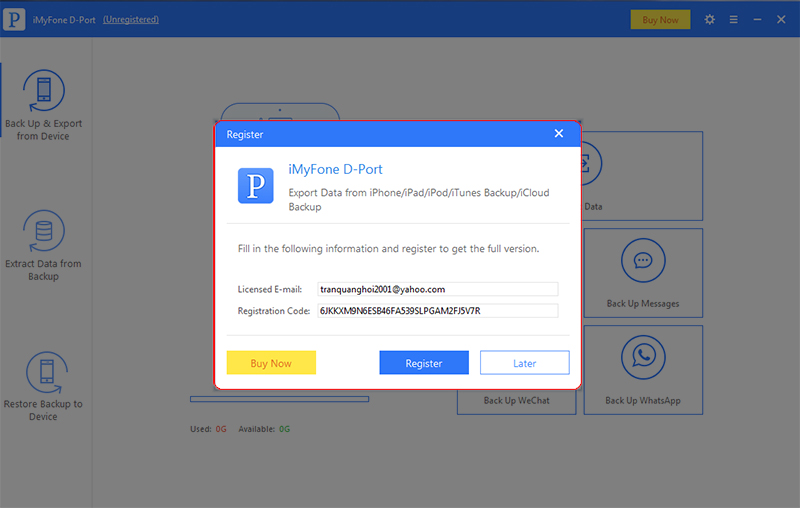Click the blue Register button
The image size is (800, 508).
click(424, 363)
